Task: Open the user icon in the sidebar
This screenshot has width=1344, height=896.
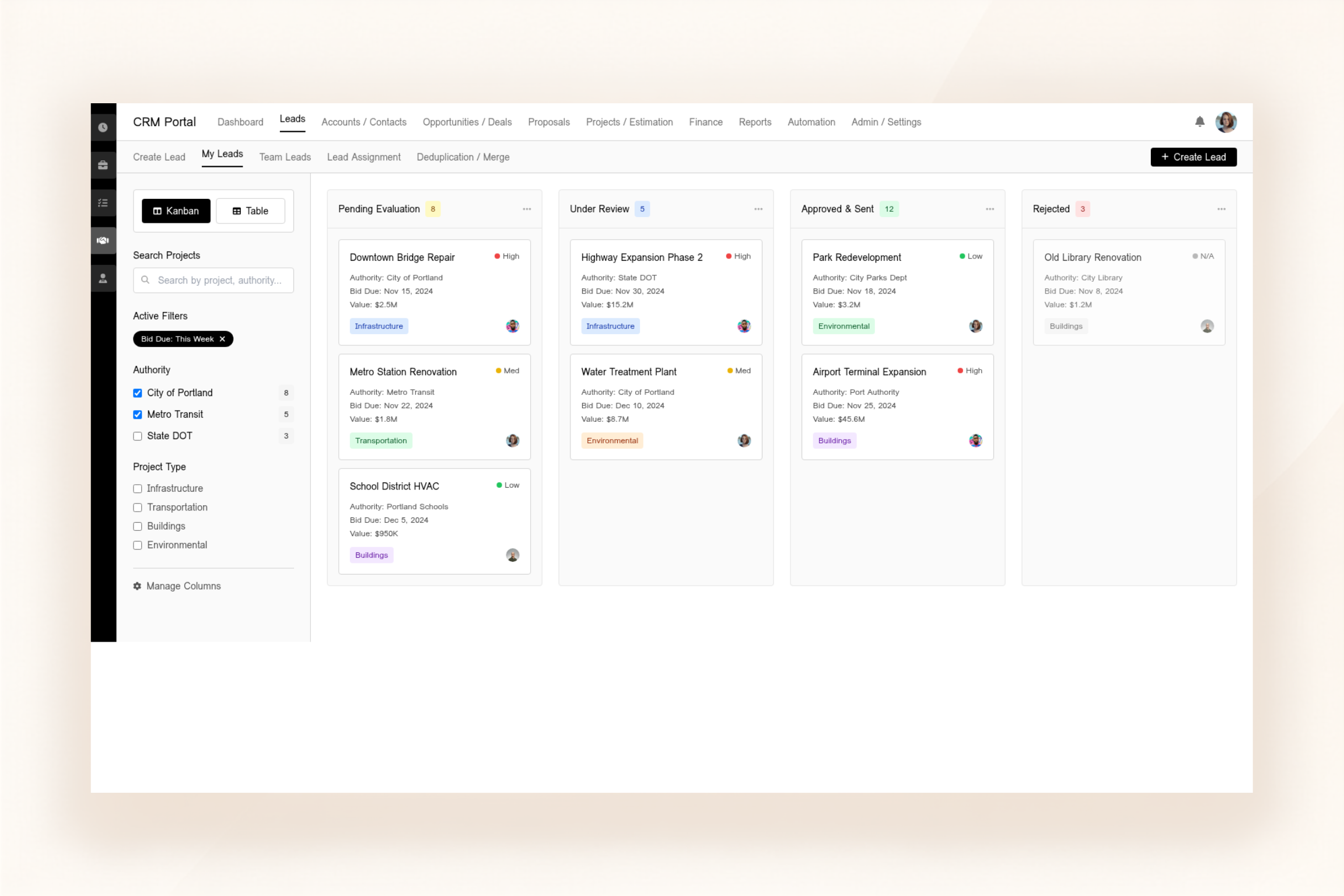Action: coord(103,278)
